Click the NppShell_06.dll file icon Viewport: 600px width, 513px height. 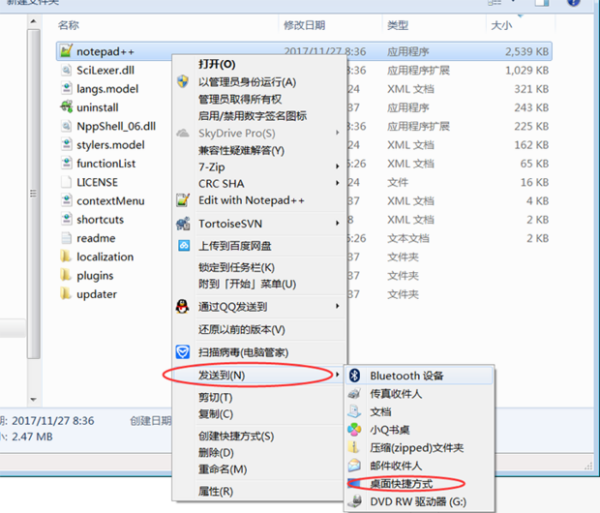(66, 126)
